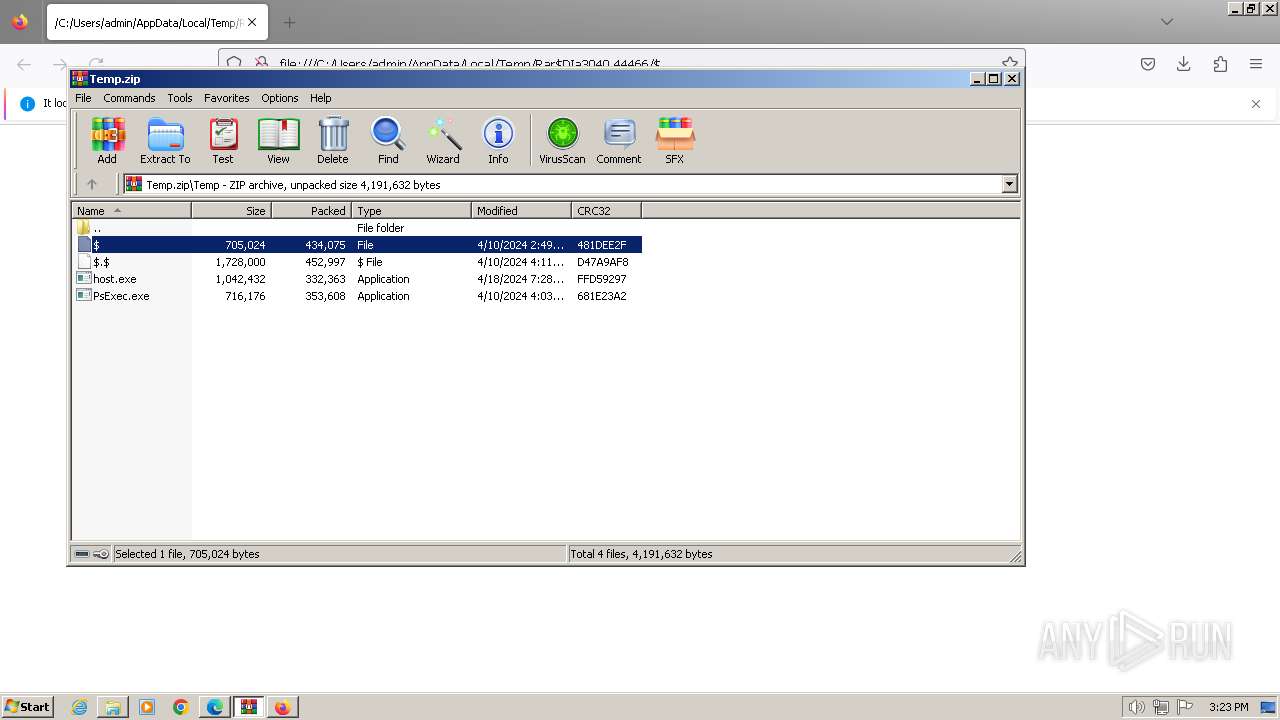The height and width of the screenshot is (720, 1280).
Task: Open File Explorer taskbar icon
Action: 113,707
